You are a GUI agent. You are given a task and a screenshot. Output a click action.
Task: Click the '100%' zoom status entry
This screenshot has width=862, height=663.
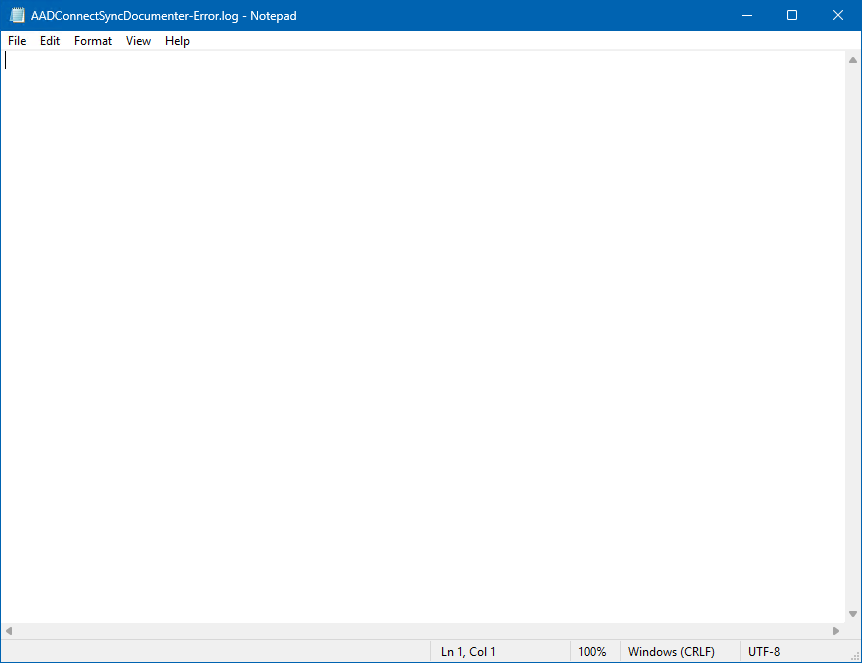pyautogui.click(x=592, y=652)
